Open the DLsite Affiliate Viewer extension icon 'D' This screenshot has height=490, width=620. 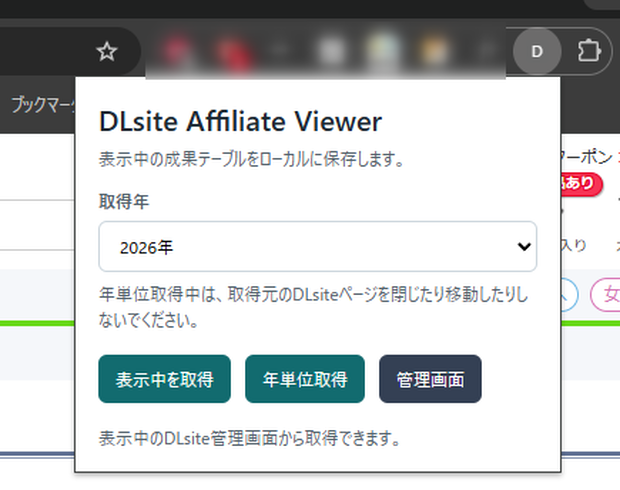coord(537,51)
